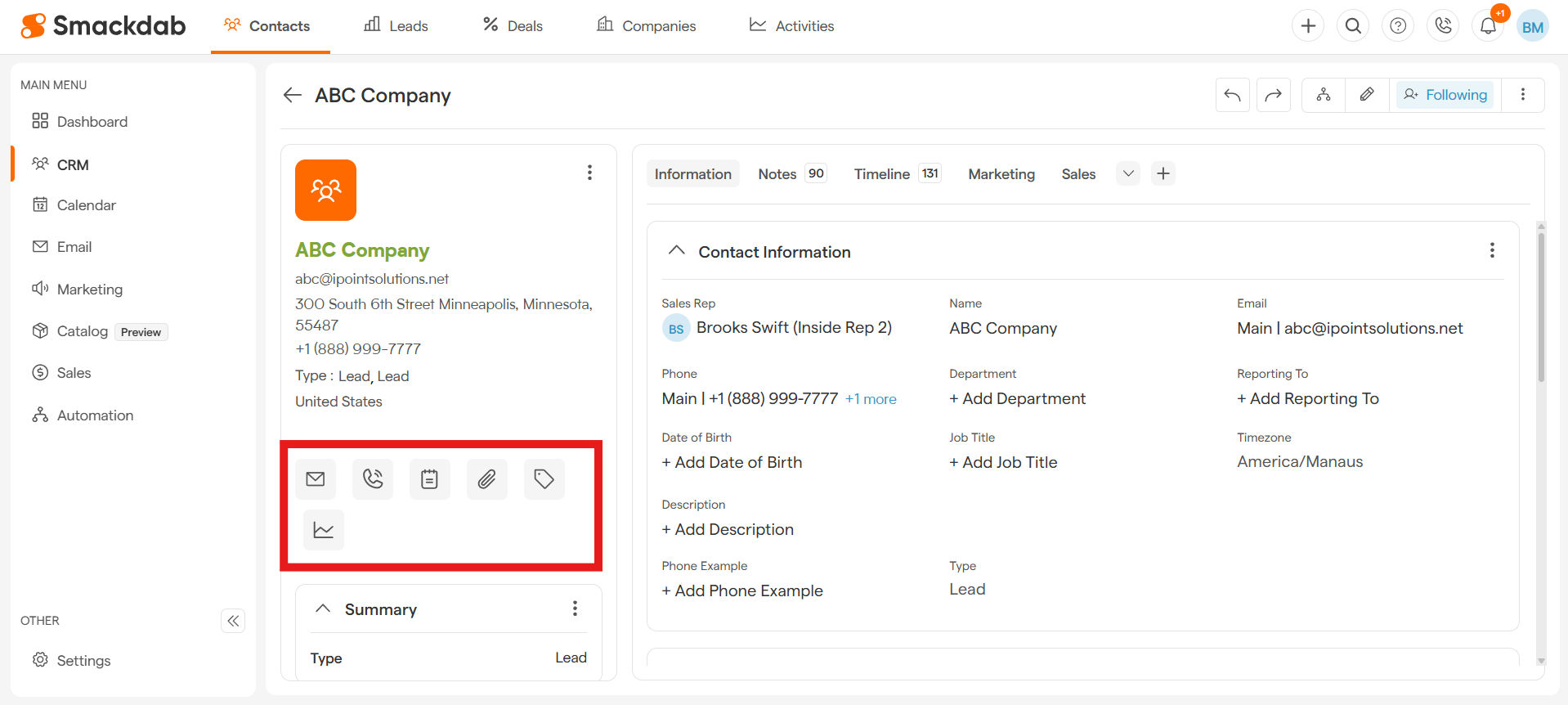Expand the more tabs dropdown chevron
This screenshot has height=705, width=1568.
(1128, 173)
